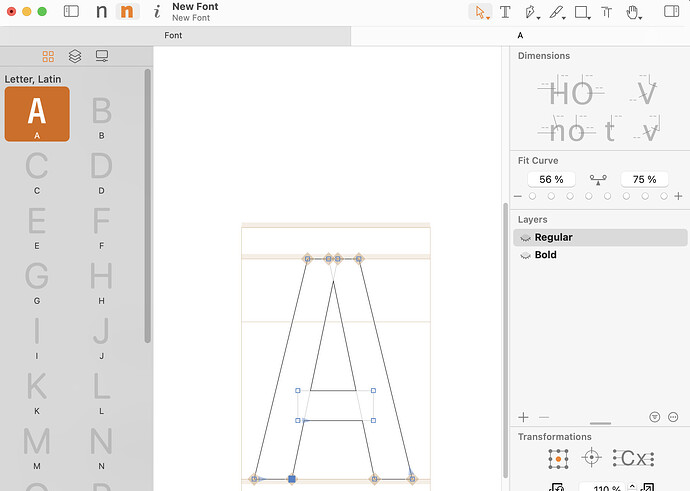Image resolution: width=690 pixels, height=491 pixels.
Task: Open Select tool dropdown arrow
Action: pyautogui.click(x=488, y=18)
